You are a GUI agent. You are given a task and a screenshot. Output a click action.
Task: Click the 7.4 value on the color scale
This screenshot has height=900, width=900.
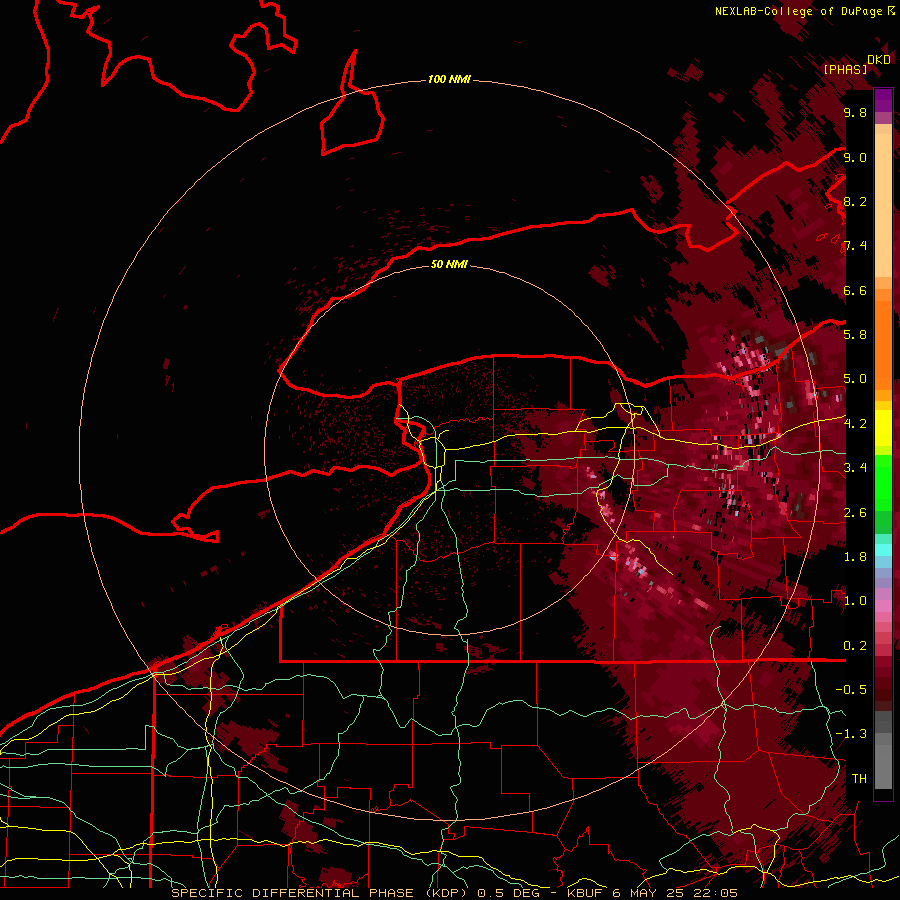tap(855, 246)
